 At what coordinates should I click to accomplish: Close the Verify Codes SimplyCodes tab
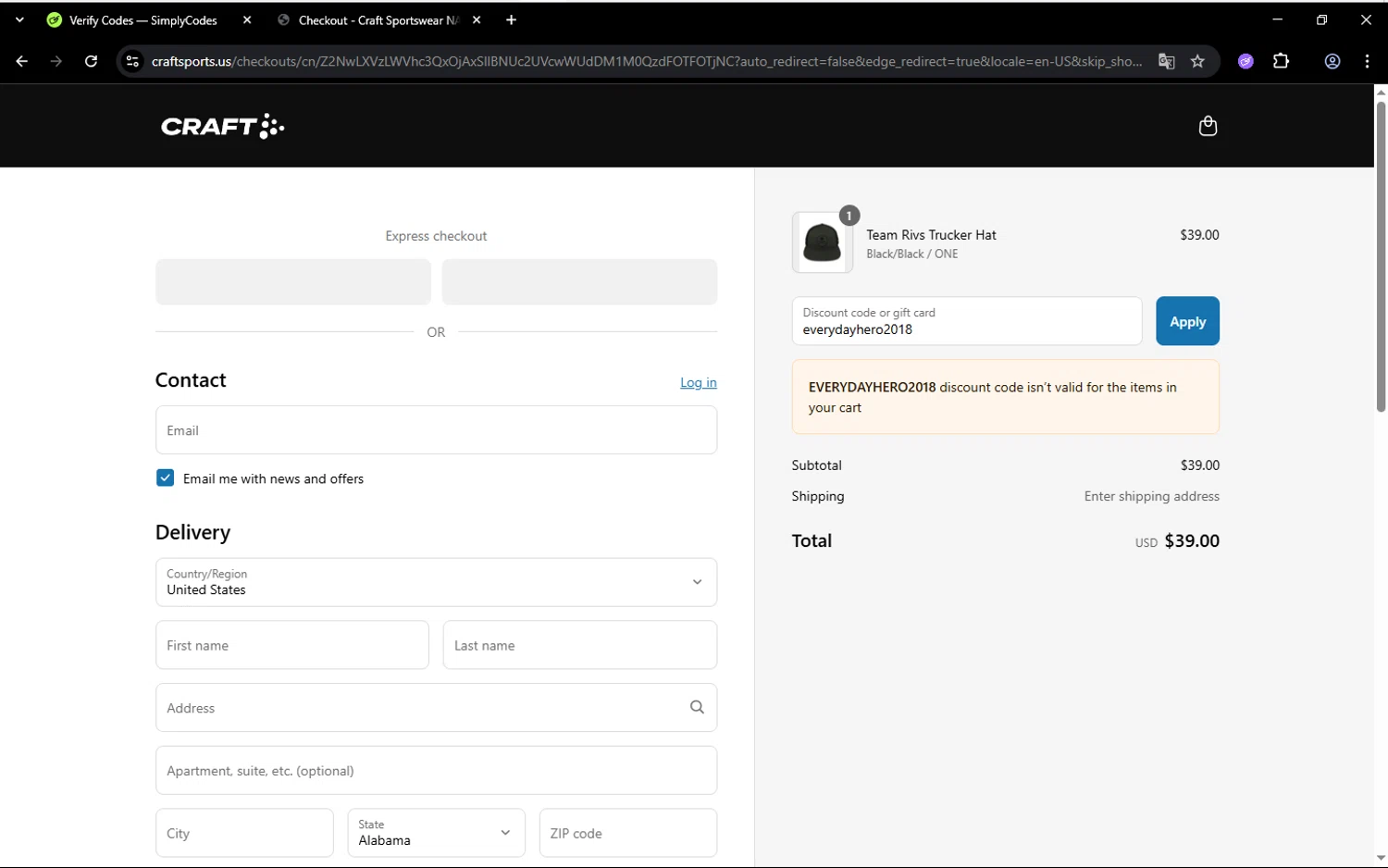coord(247,20)
